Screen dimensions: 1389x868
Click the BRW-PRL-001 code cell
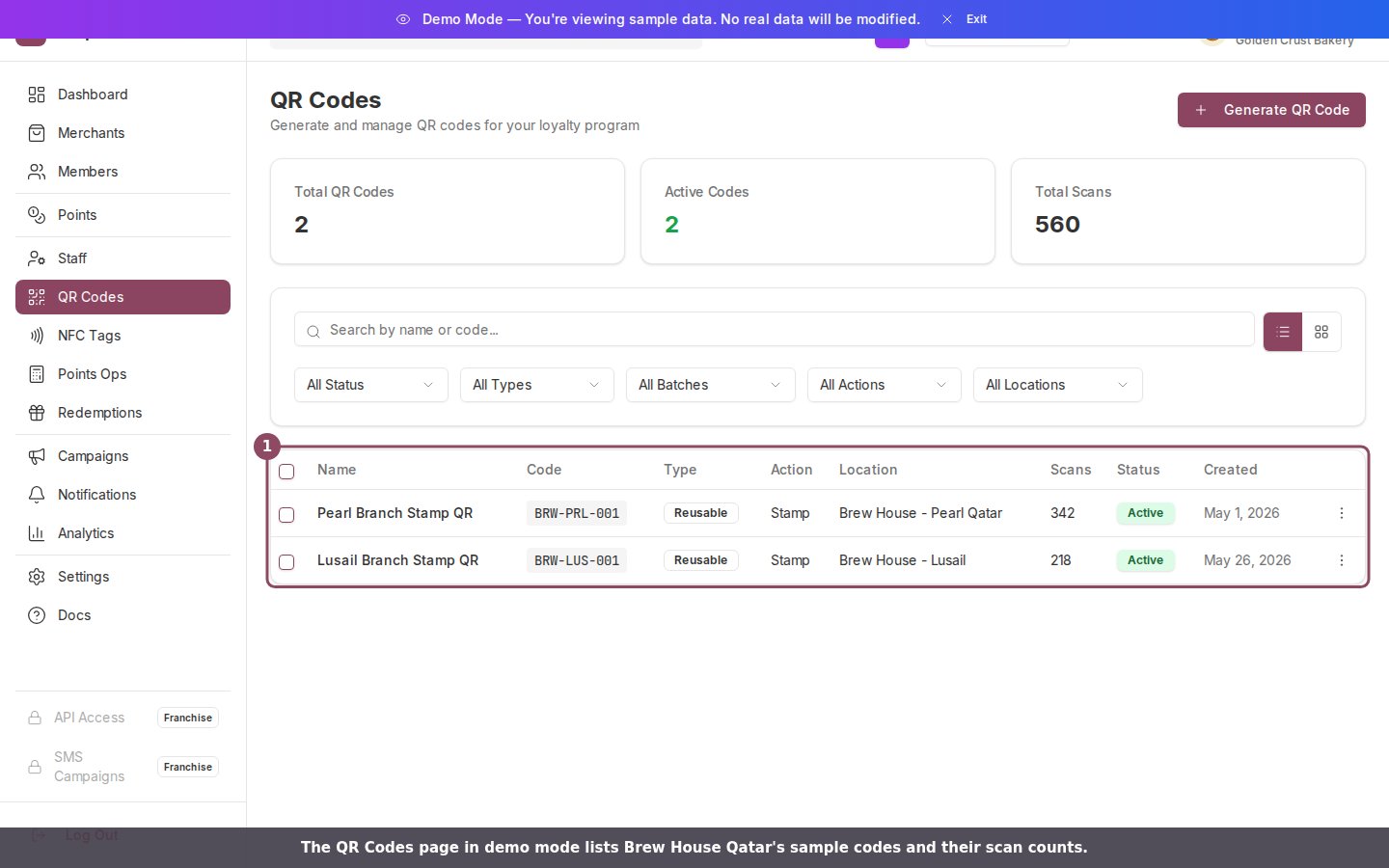coord(577,513)
